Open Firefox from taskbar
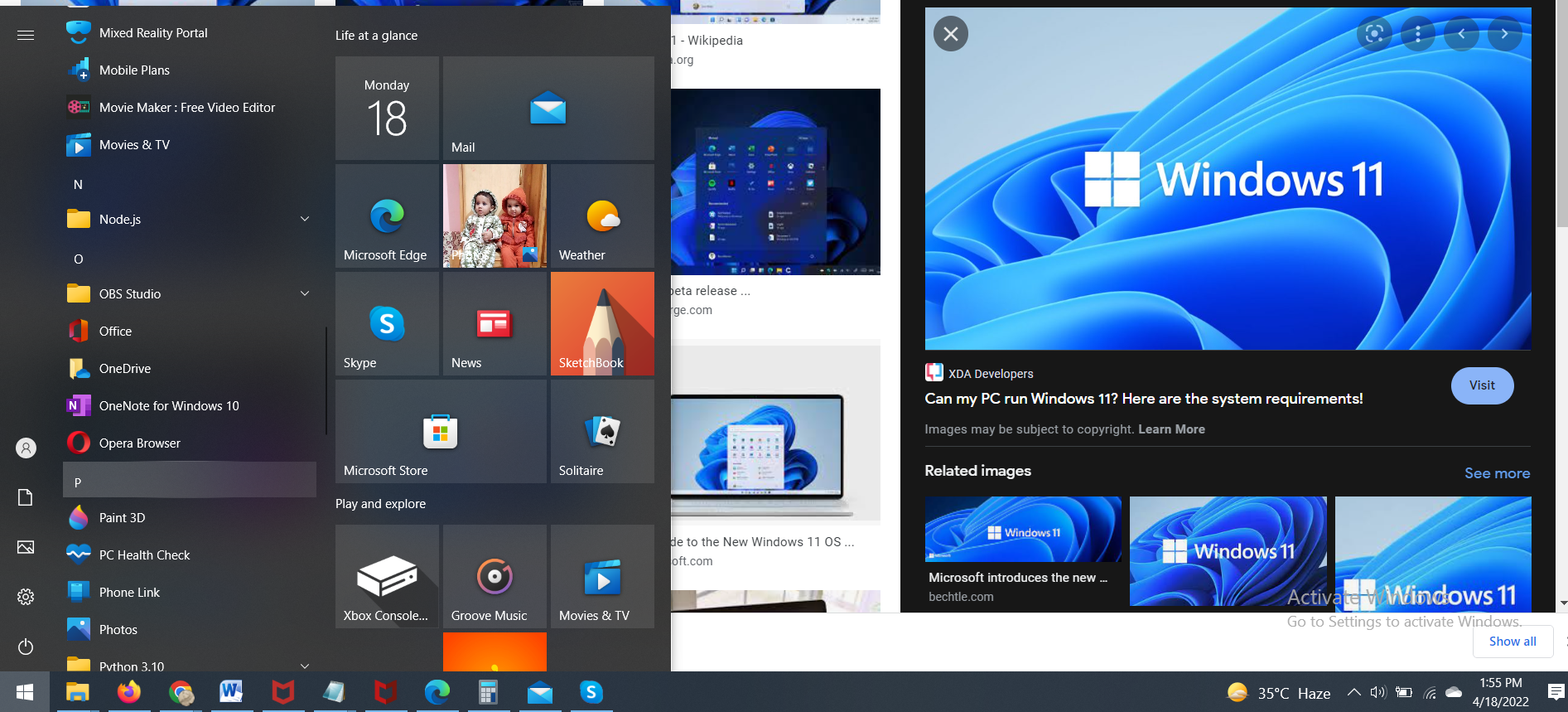Screen dimensions: 1568x712 129,692
